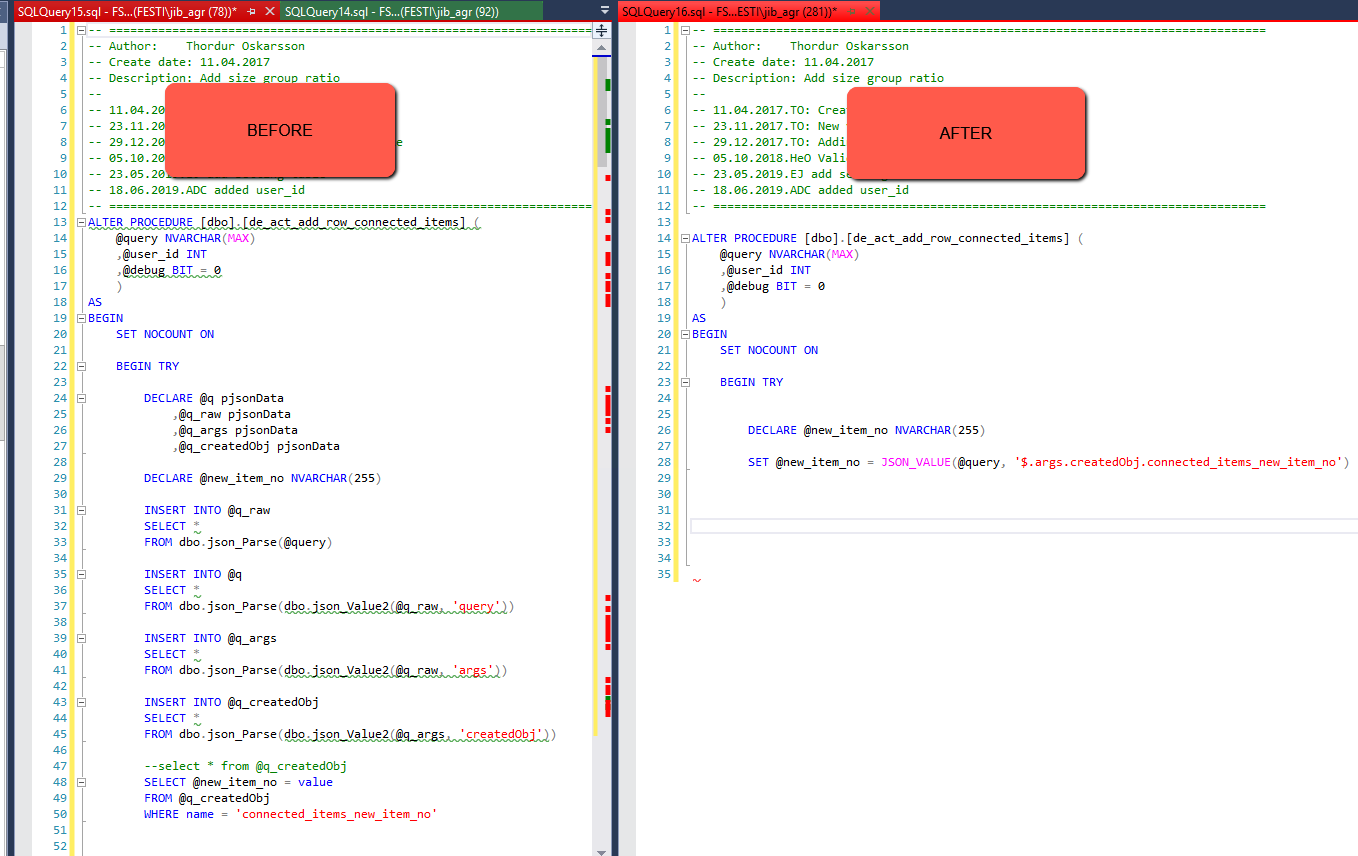Collapse the BEGIN TRY block at line 22, left pane

(81, 366)
